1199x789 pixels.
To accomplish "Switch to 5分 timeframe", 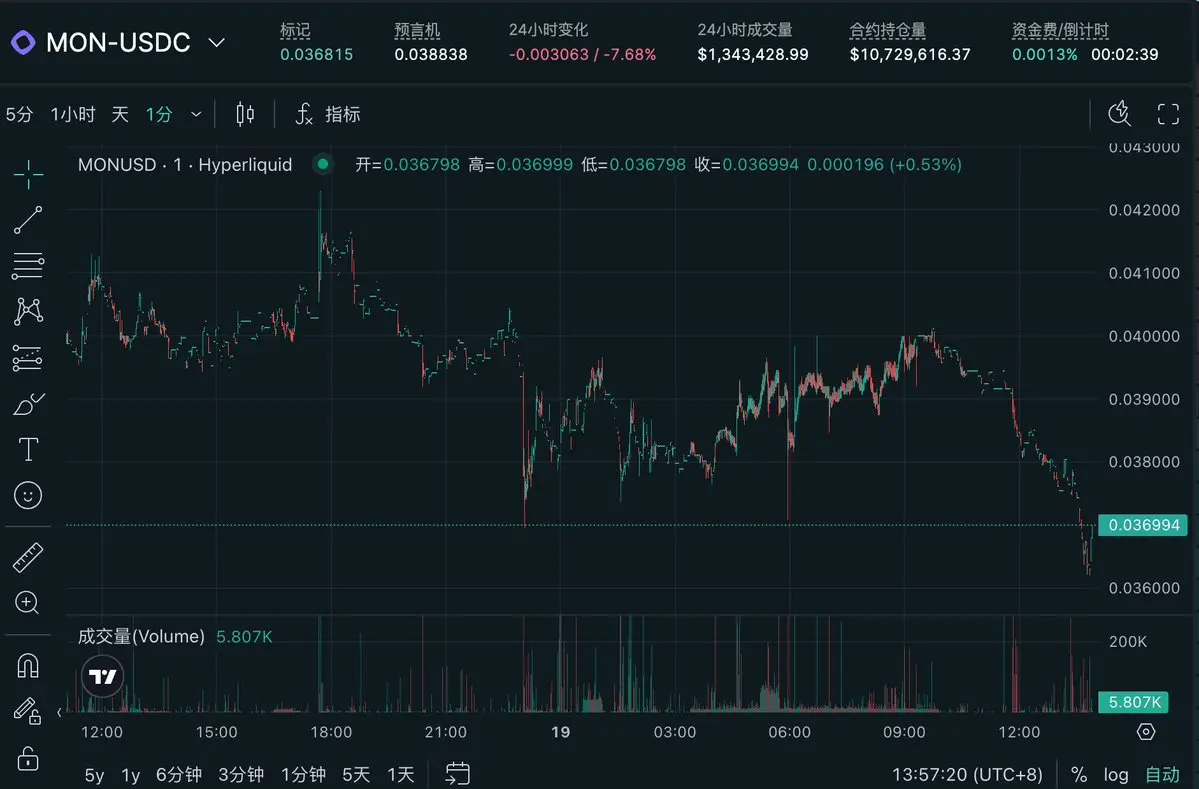I will [x=19, y=115].
